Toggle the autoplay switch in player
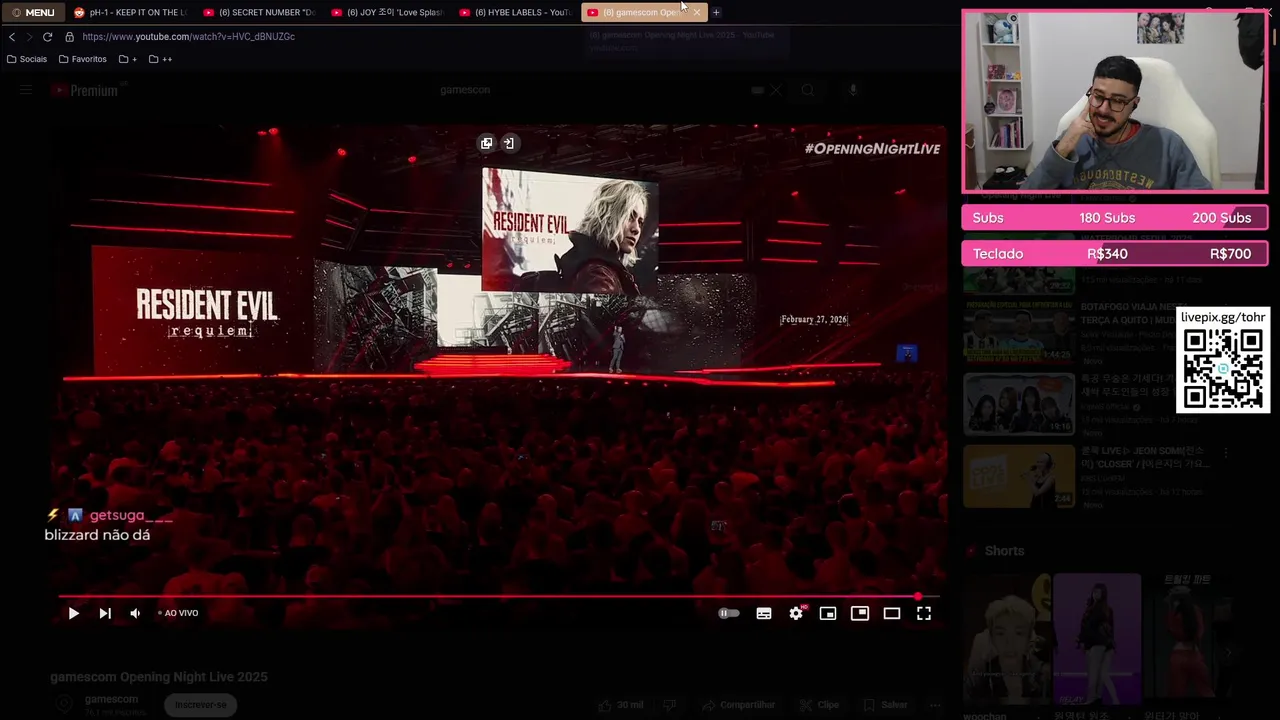Image resolution: width=1280 pixels, height=720 pixels. (729, 613)
